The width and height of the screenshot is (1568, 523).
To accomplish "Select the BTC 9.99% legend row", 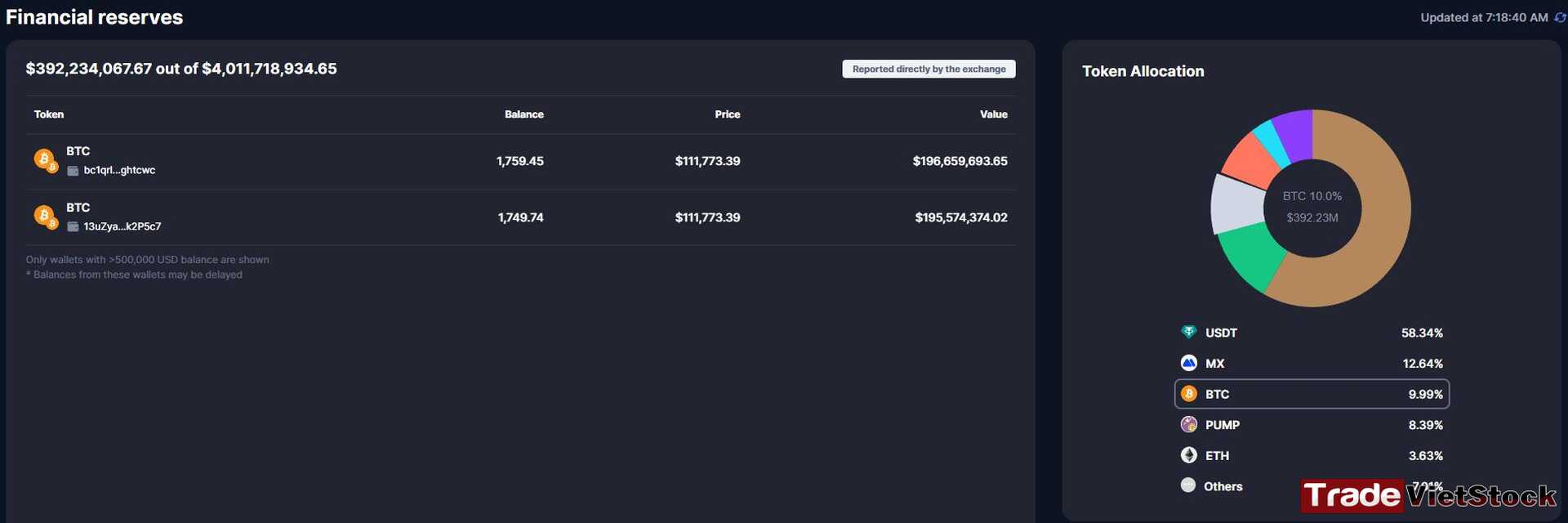I will [1312, 394].
